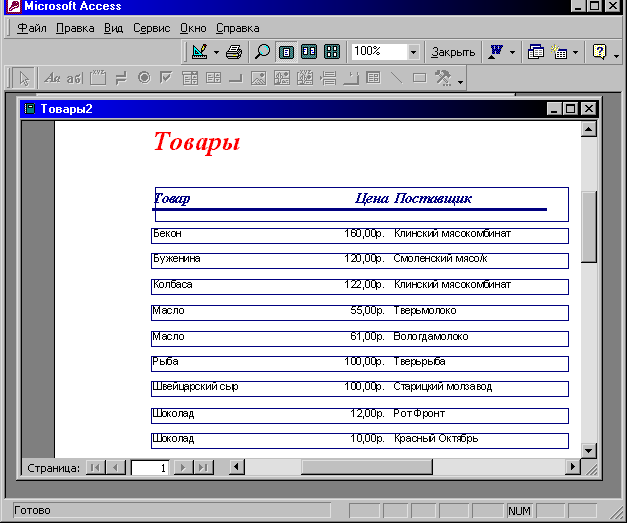Select the Rectangle tool
The height and width of the screenshot is (523, 627).
(419, 78)
